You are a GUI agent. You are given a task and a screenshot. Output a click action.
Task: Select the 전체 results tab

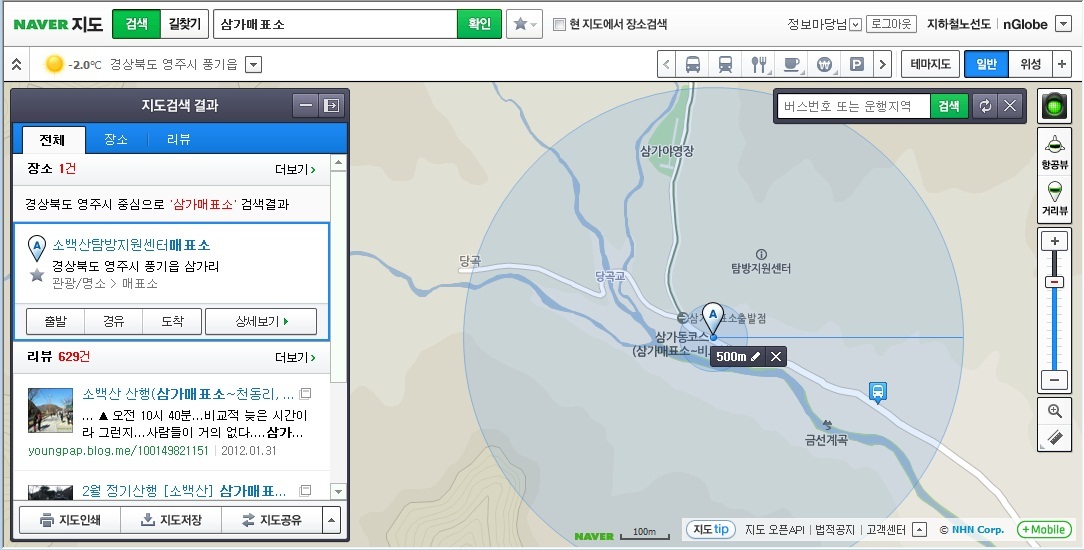(x=52, y=140)
